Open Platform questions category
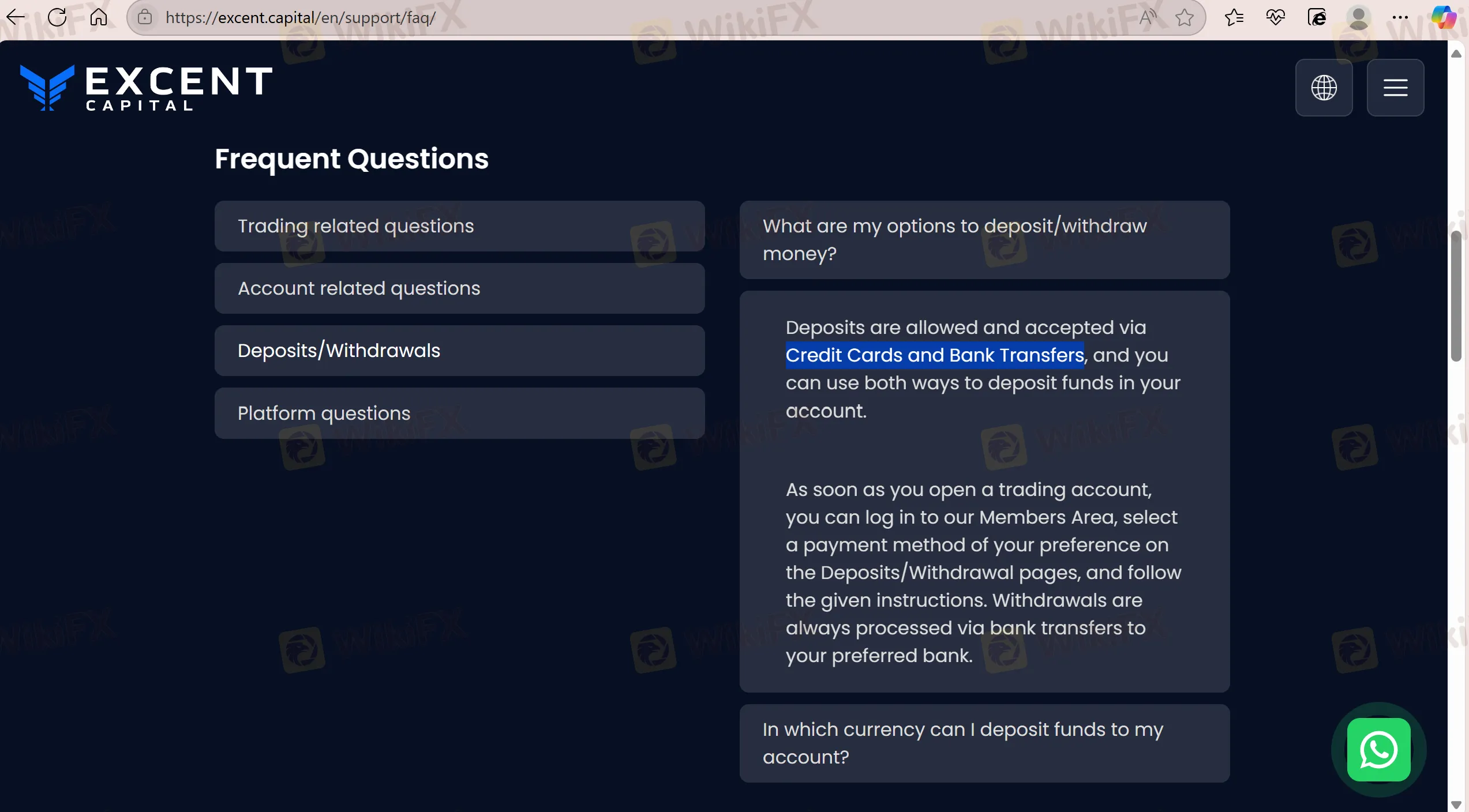The image size is (1469, 812). point(459,413)
